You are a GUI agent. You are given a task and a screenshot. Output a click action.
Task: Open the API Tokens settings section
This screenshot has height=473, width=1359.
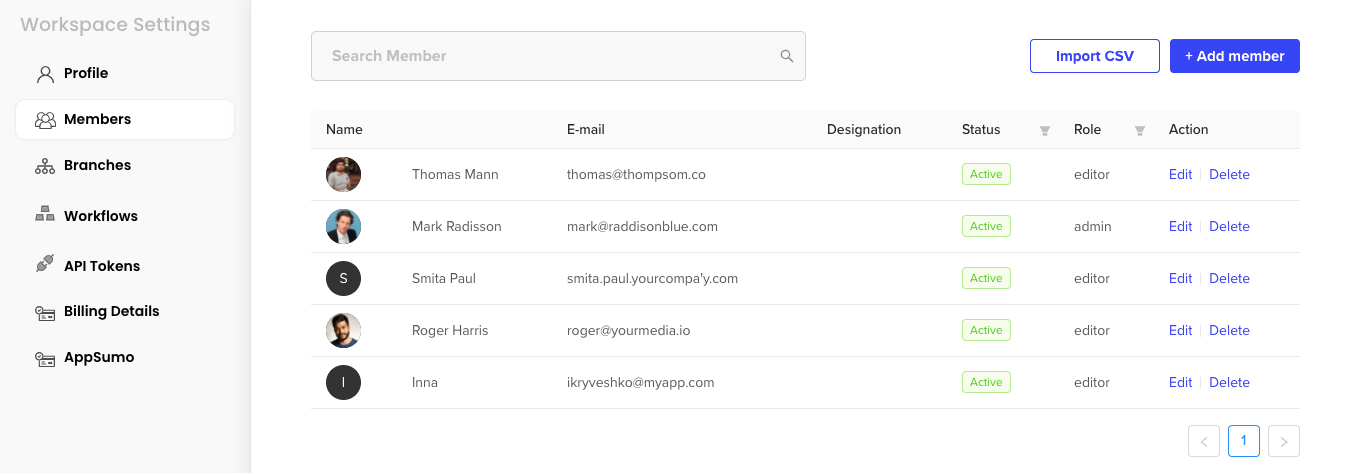coord(102,266)
